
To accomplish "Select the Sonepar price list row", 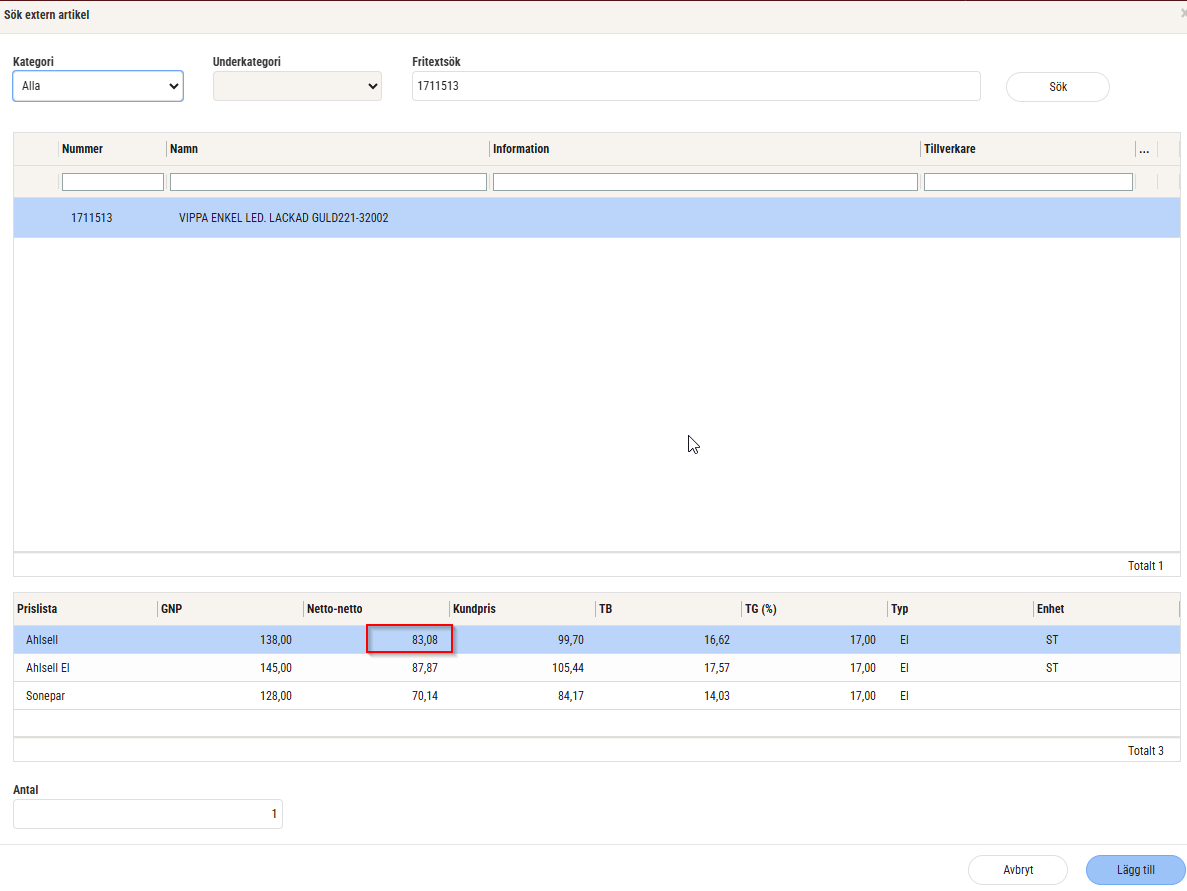I will pyautogui.click(x=46, y=696).
